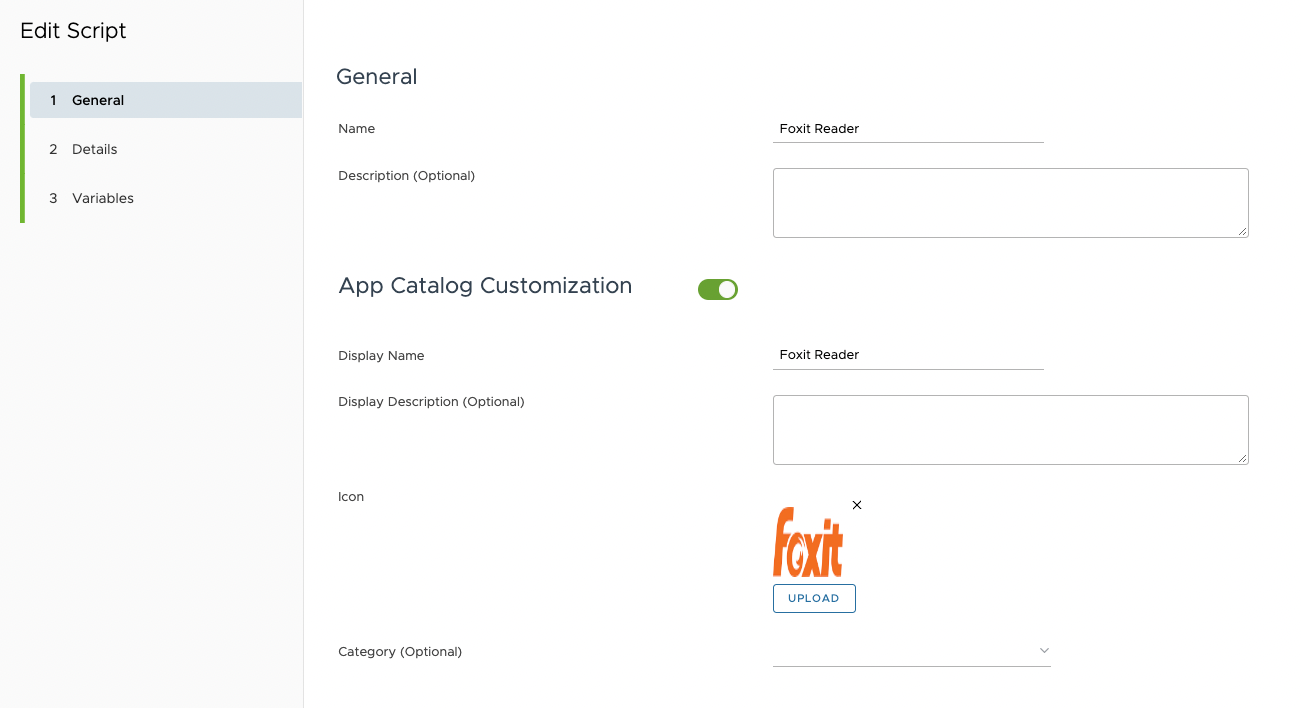Image resolution: width=1301 pixels, height=708 pixels.
Task: Click the Description (Optional) label
Action: 406,176
